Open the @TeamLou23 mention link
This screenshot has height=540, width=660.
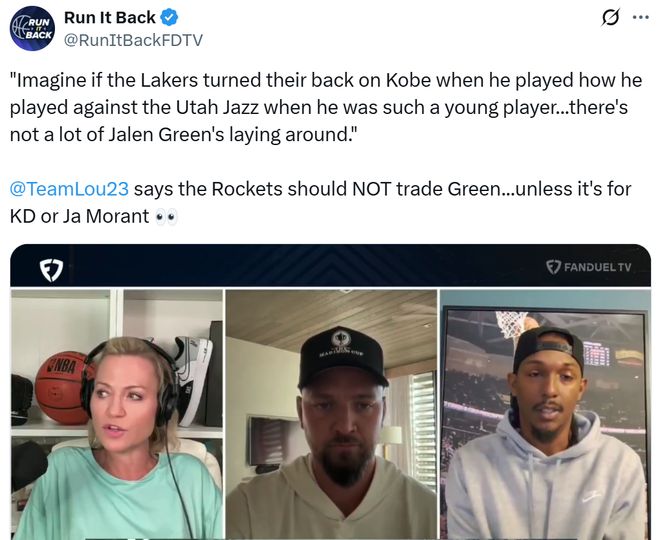pyautogui.click(x=69, y=189)
